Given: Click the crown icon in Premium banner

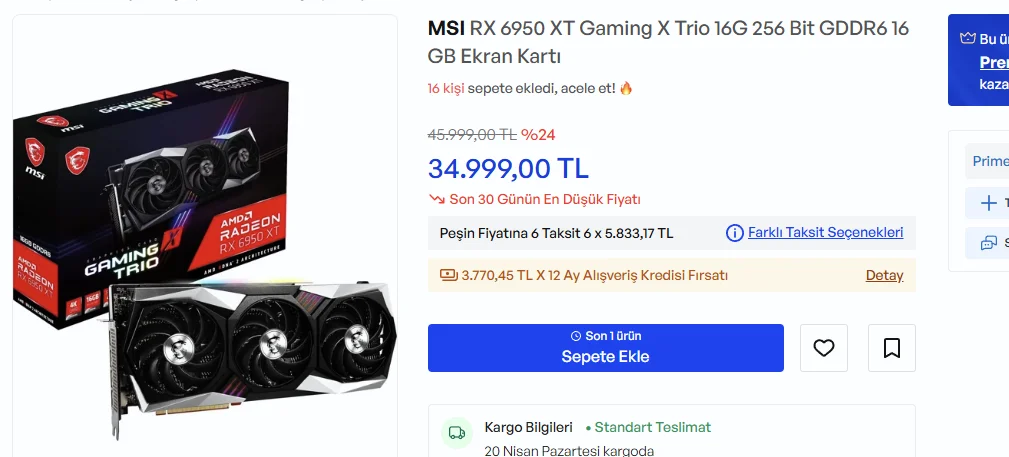Looking at the screenshot, I should click(966, 40).
